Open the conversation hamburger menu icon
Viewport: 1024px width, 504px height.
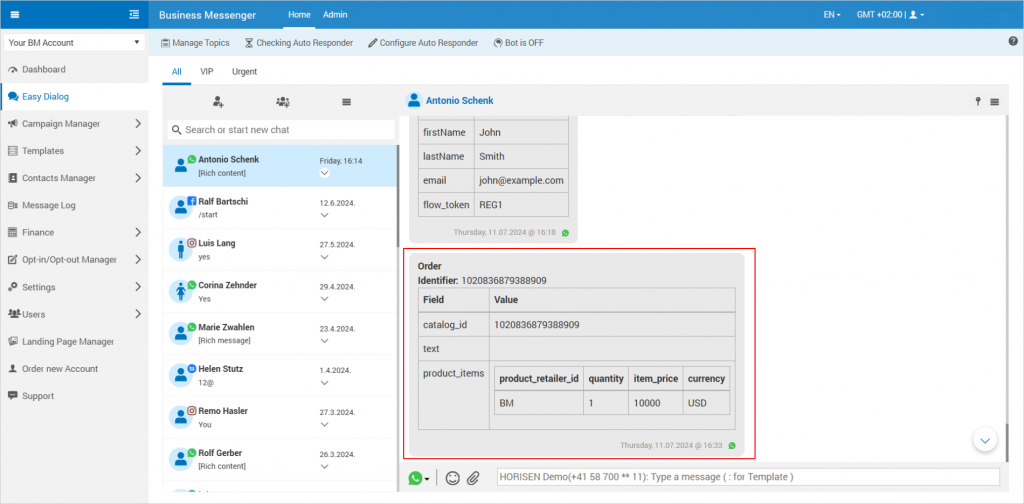point(995,102)
